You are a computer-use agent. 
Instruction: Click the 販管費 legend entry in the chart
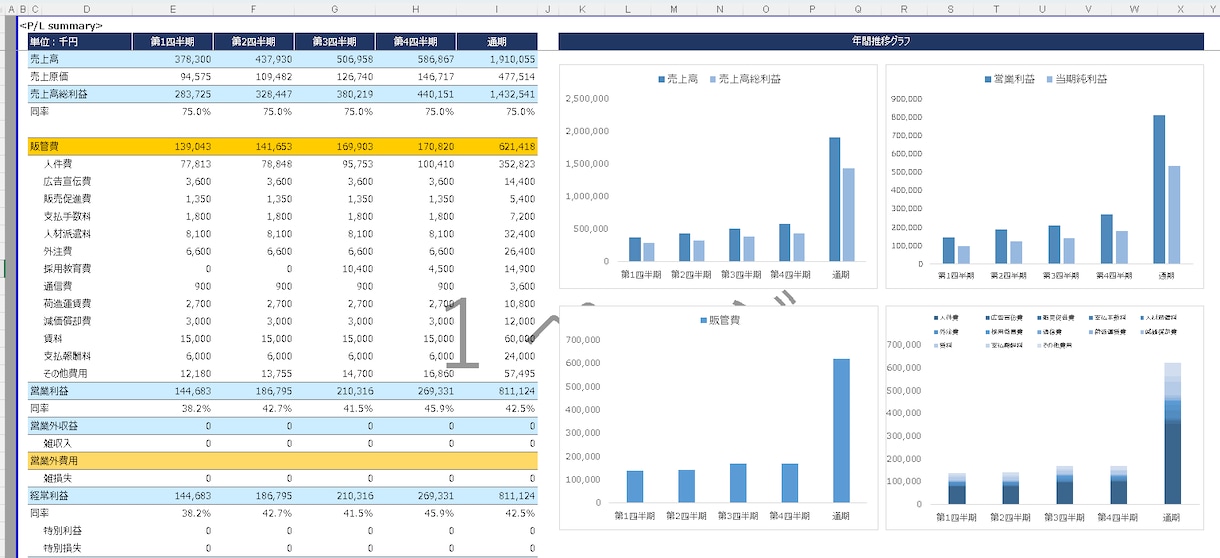coord(718,320)
